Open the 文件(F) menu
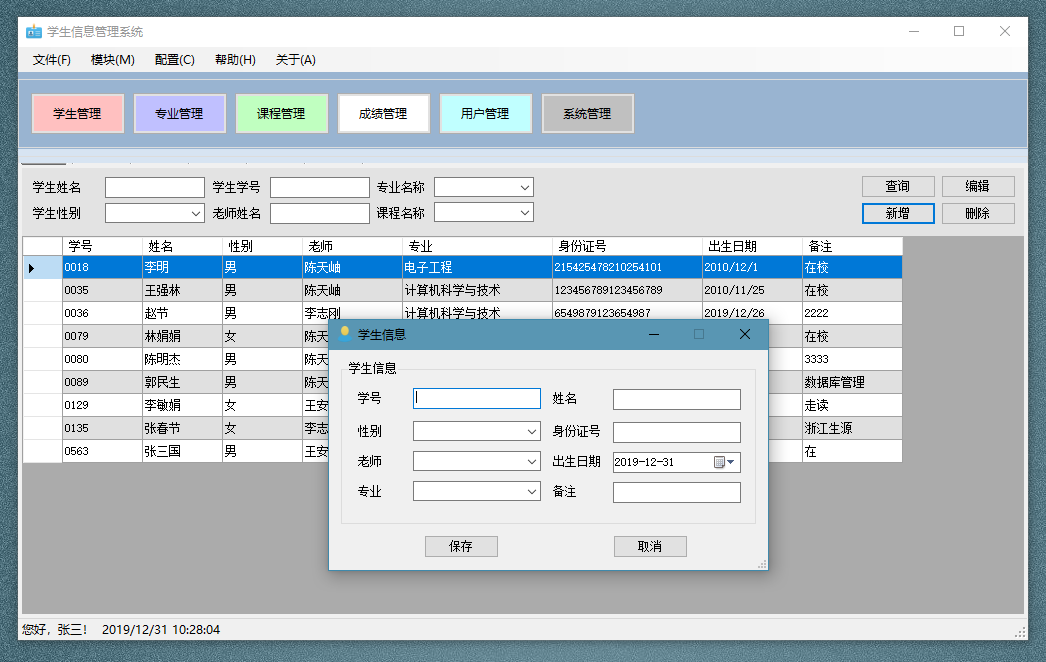This screenshot has width=1046, height=662. 52,60
